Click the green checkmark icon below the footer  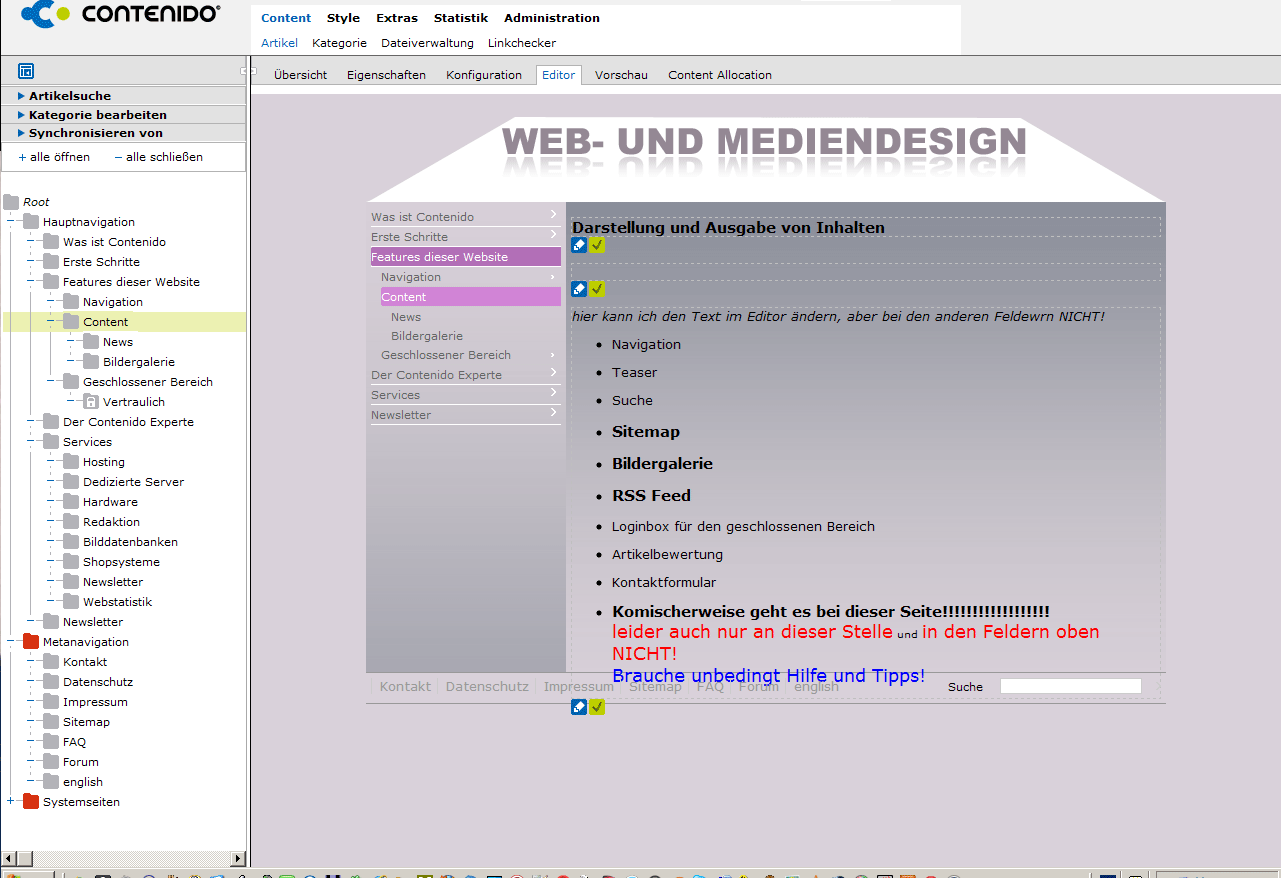(597, 707)
